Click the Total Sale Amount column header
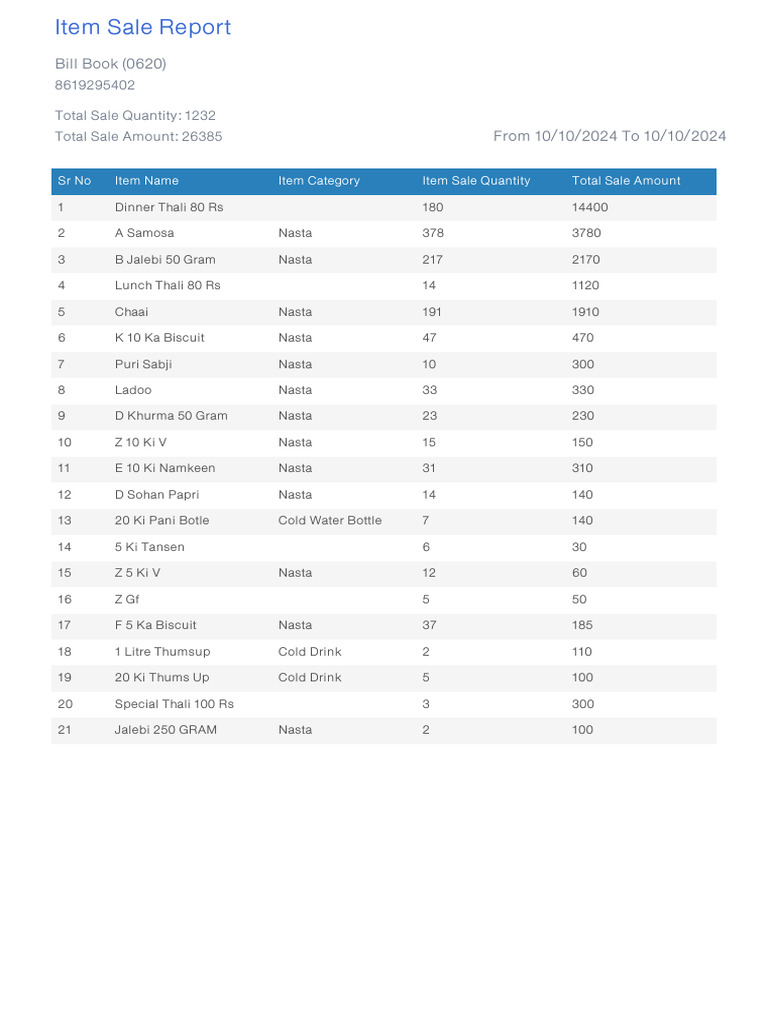 pos(626,181)
